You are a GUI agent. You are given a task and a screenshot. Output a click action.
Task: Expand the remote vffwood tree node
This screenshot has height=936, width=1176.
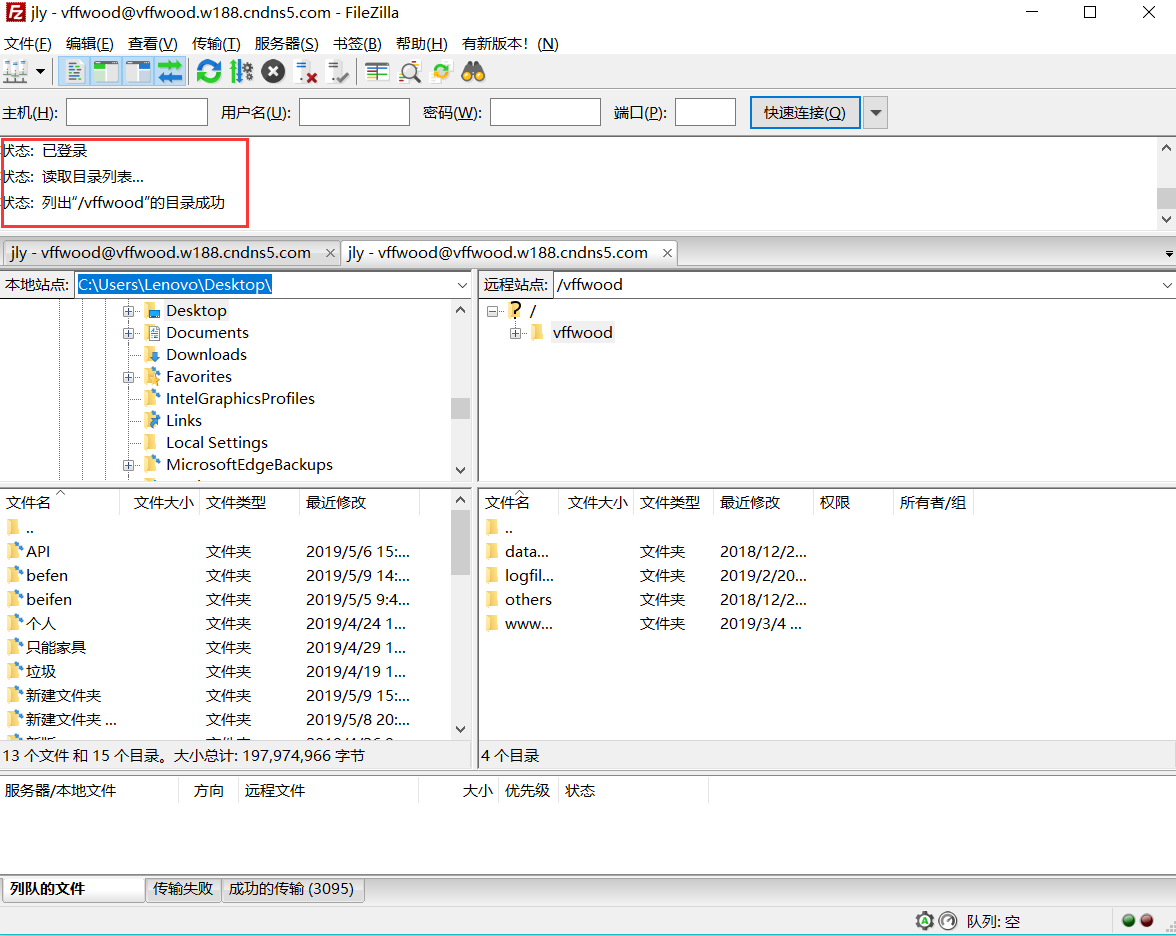(x=515, y=333)
